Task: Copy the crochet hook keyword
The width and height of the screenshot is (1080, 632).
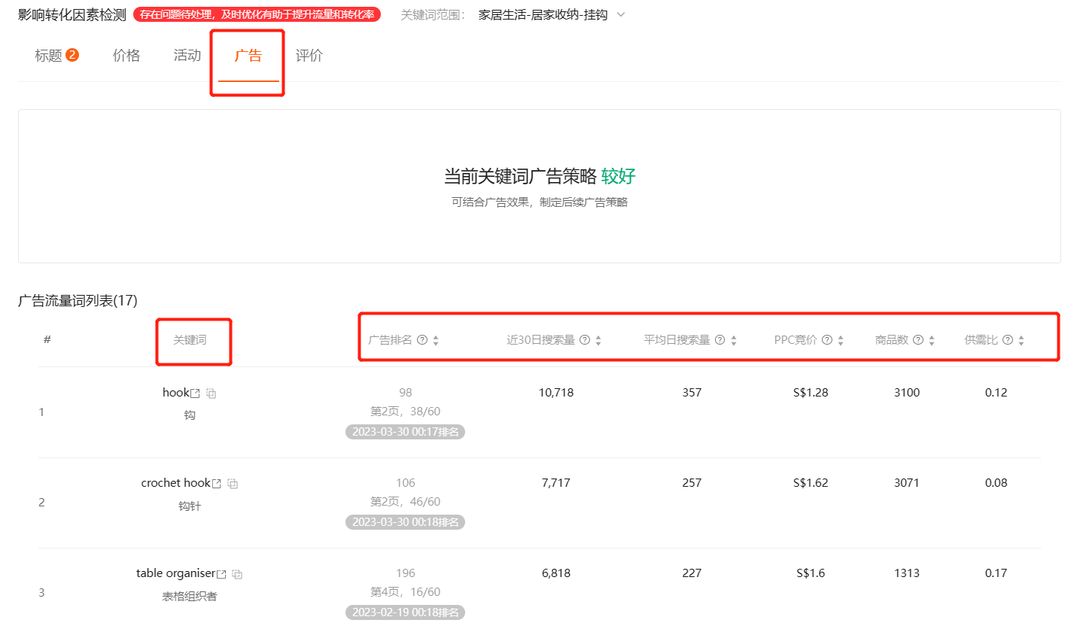Action: (233, 483)
